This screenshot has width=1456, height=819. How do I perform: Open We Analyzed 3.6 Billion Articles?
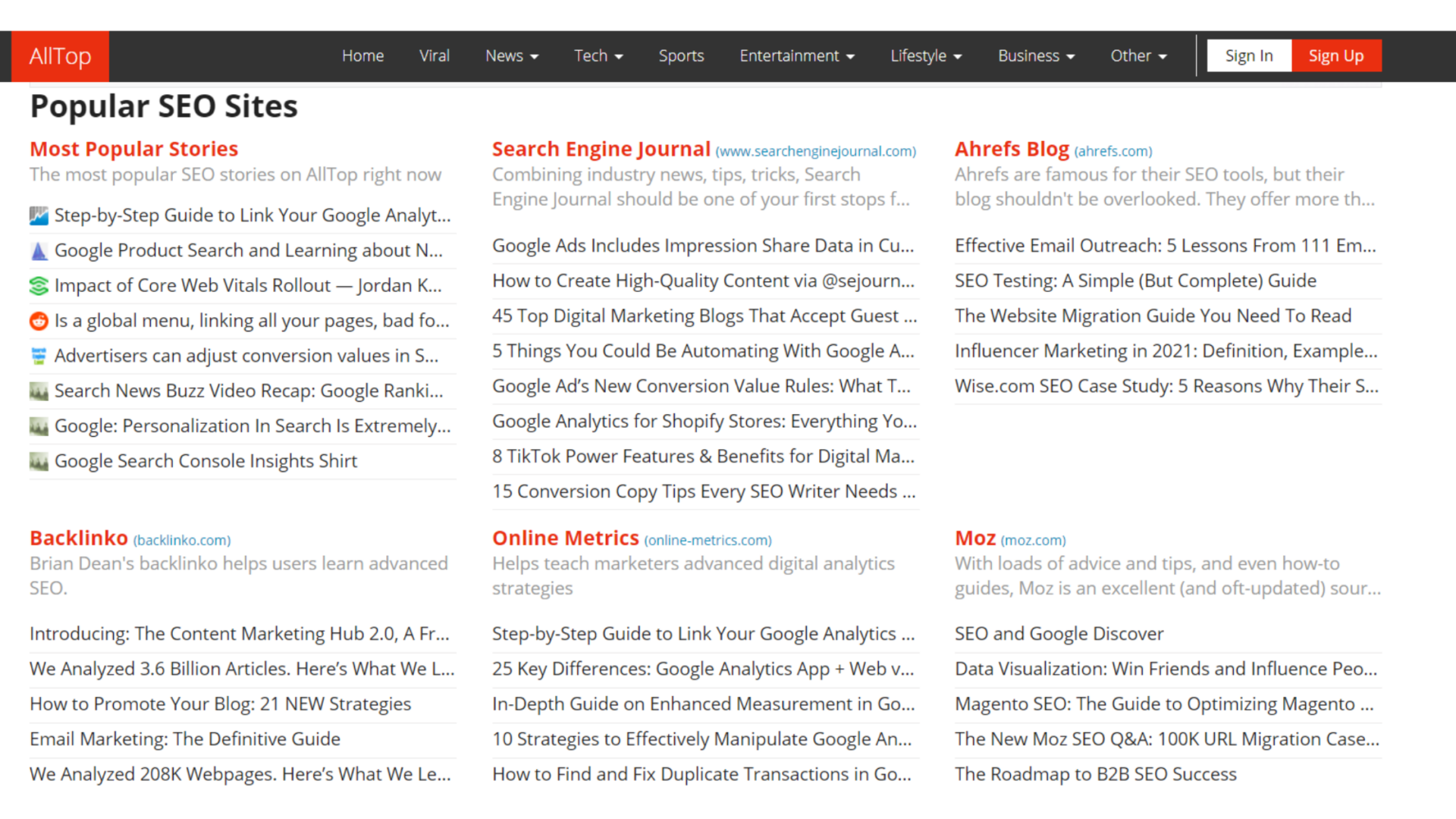(x=242, y=669)
